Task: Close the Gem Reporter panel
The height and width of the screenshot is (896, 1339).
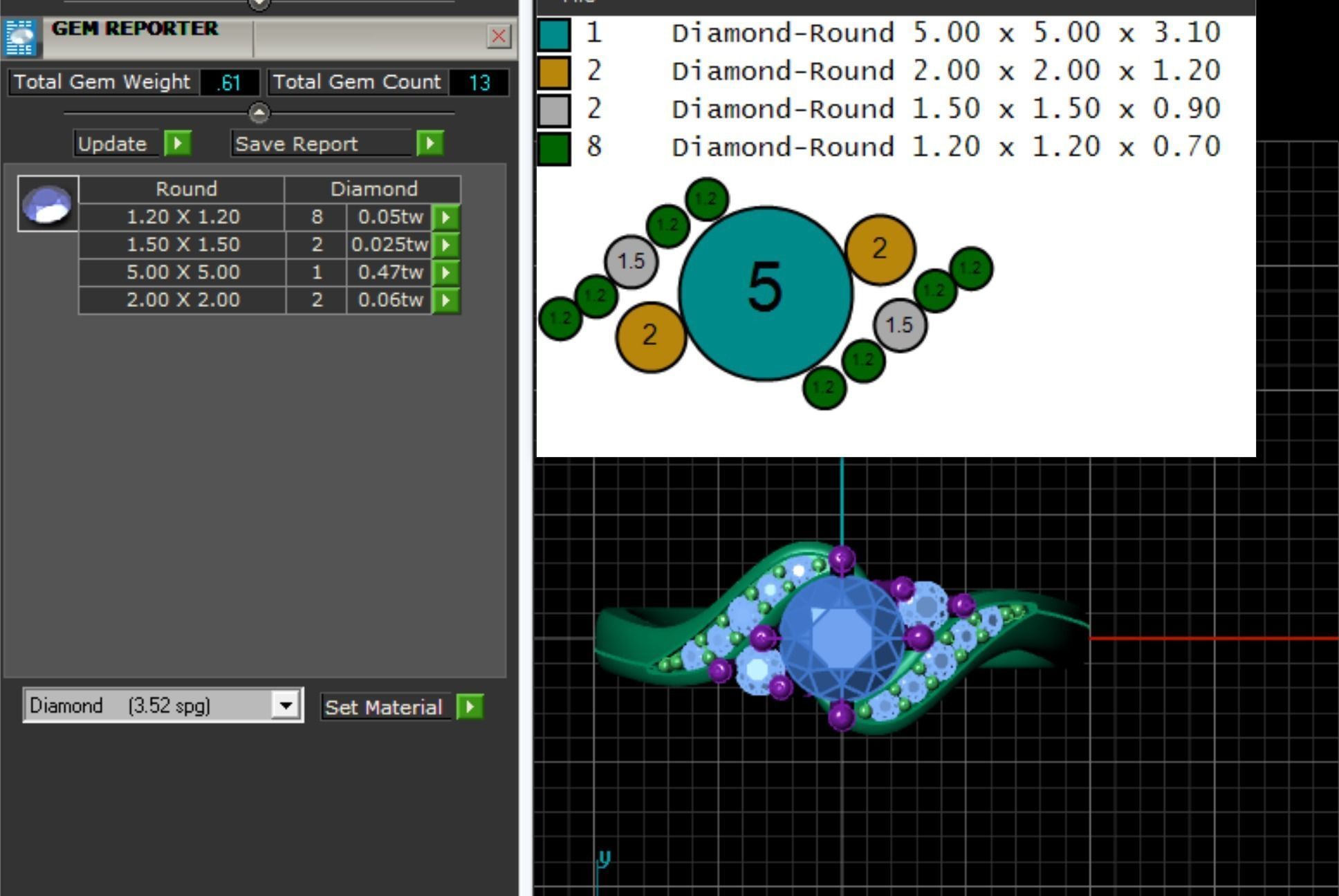Action: pyautogui.click(x=498, y=36)
